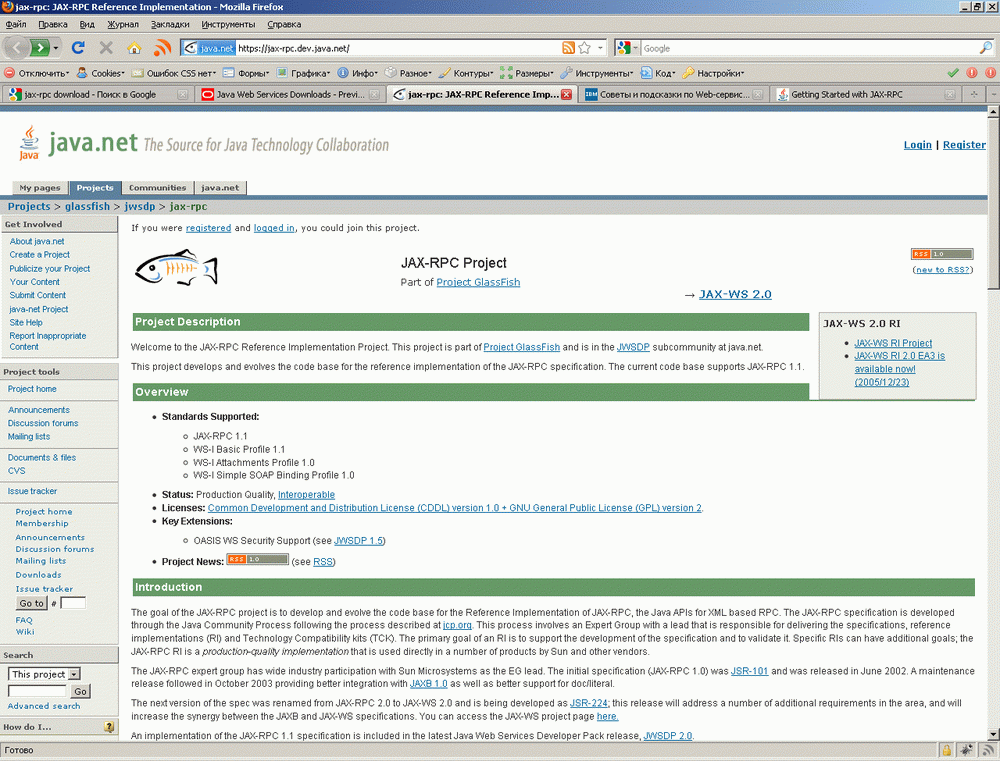The width and height of the screenshot is (1000, 761).
Task: Click the green checkmark validation icon
Action: pos(953,73)
